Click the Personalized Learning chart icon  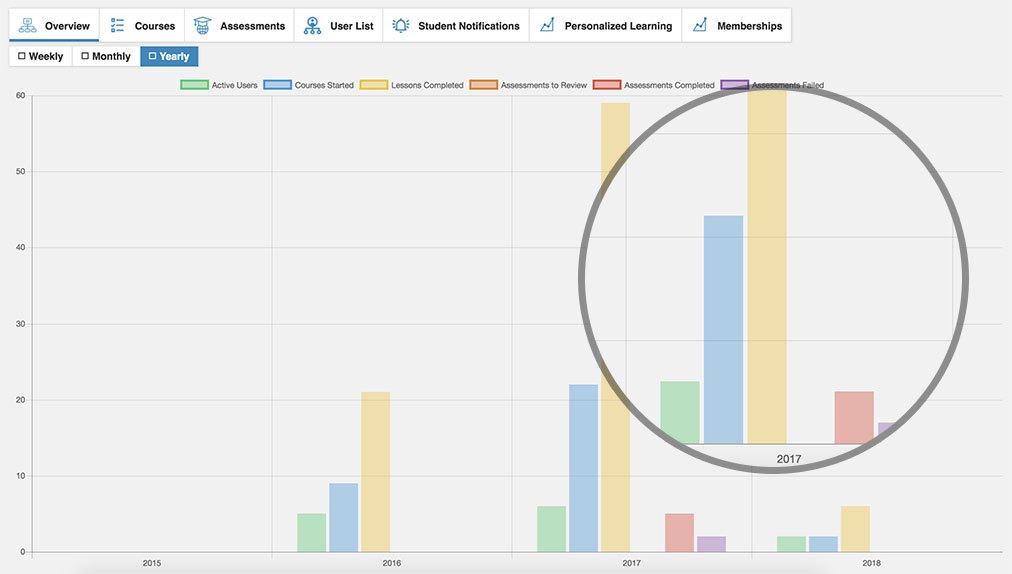(x=547, y=25)
